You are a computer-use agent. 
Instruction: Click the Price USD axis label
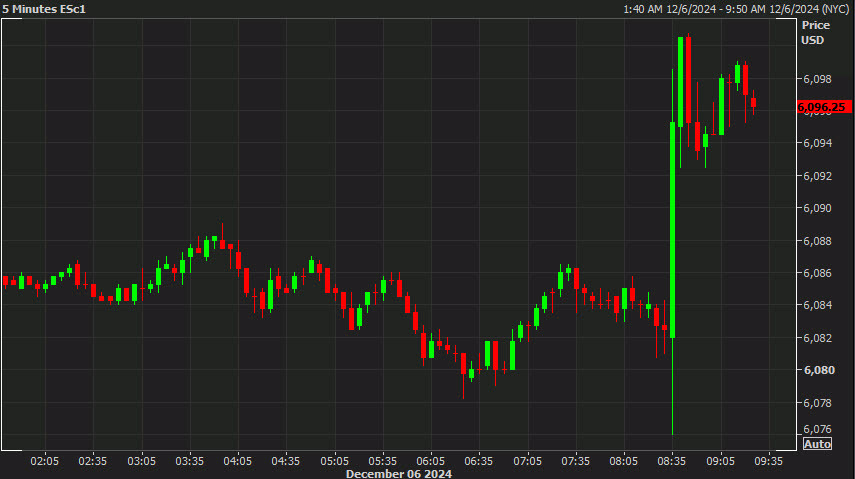(x=815, y=33)
